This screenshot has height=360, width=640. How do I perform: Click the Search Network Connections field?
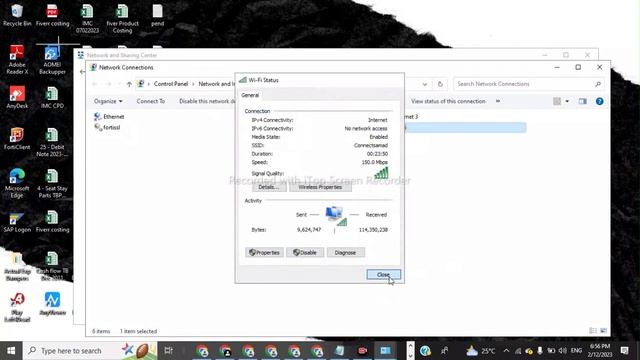click(x=528, y=84)
